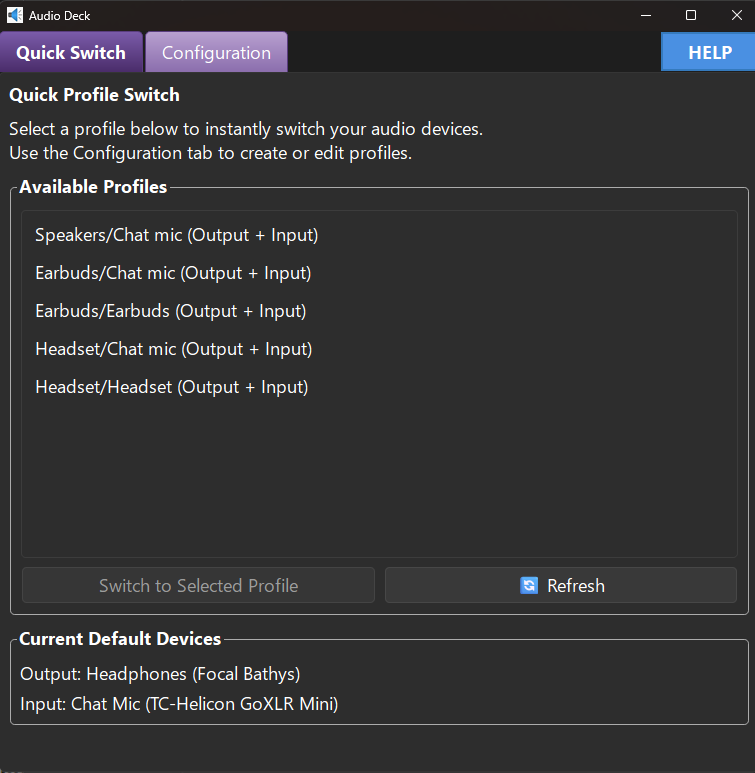Highlight the Headset/Headset profile

171,387
